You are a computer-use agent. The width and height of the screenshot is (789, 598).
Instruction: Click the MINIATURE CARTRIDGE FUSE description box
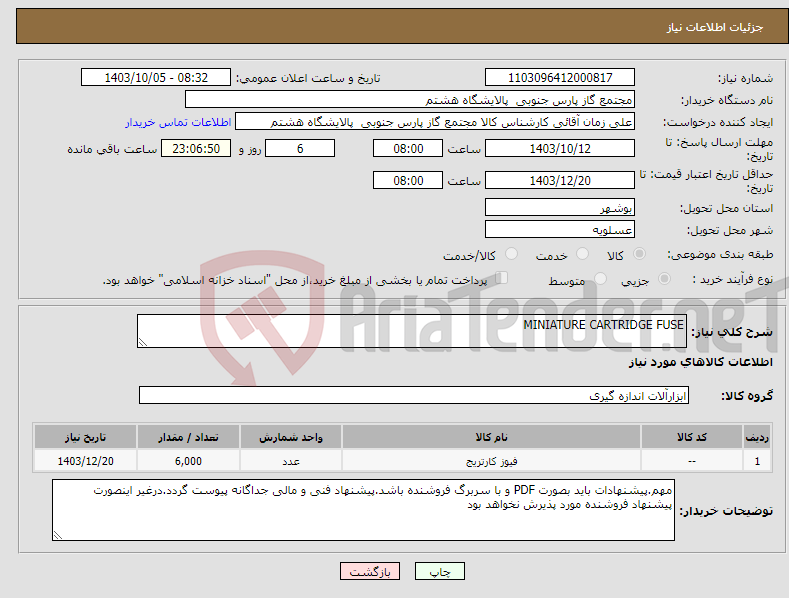[x=412, y=331]
